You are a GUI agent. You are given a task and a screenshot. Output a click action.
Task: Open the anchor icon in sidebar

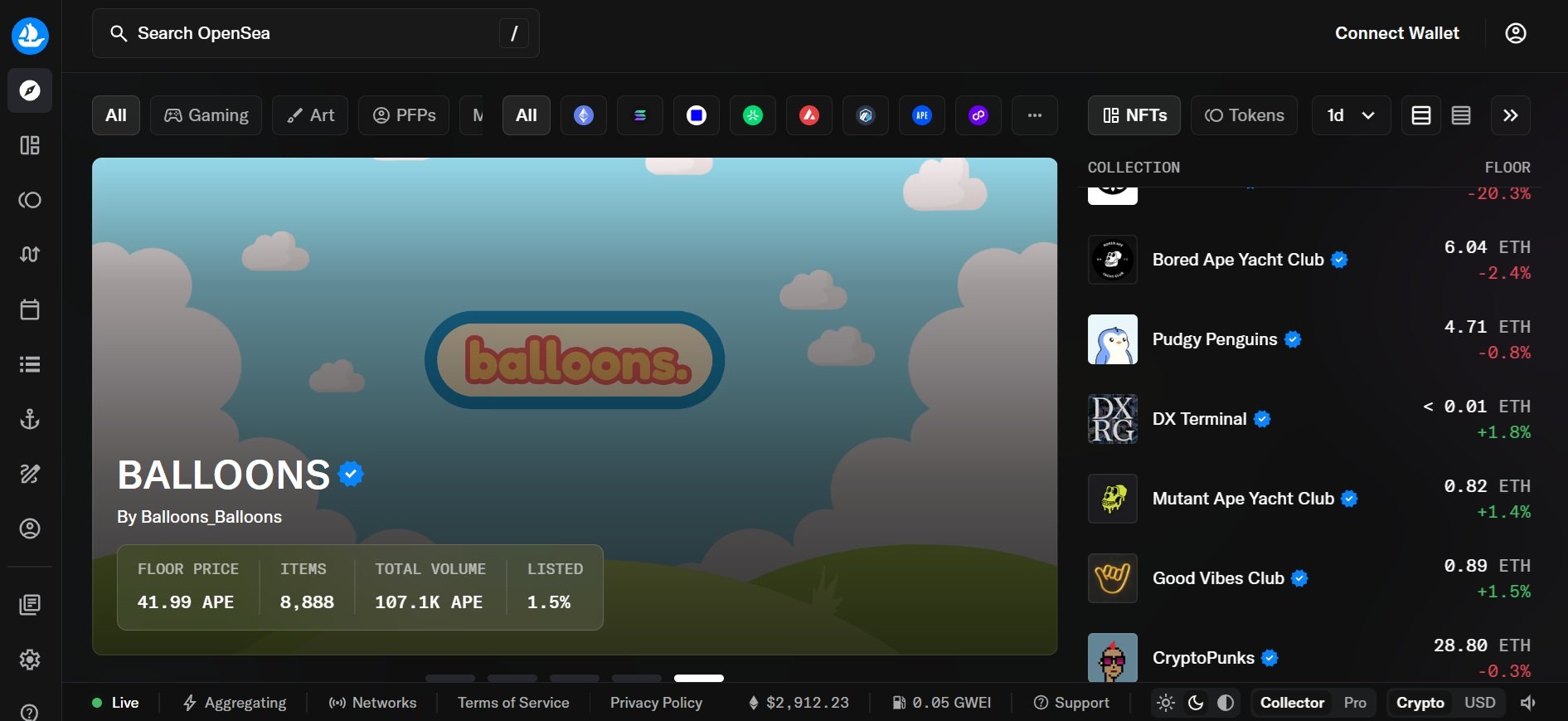pos(30,419)
